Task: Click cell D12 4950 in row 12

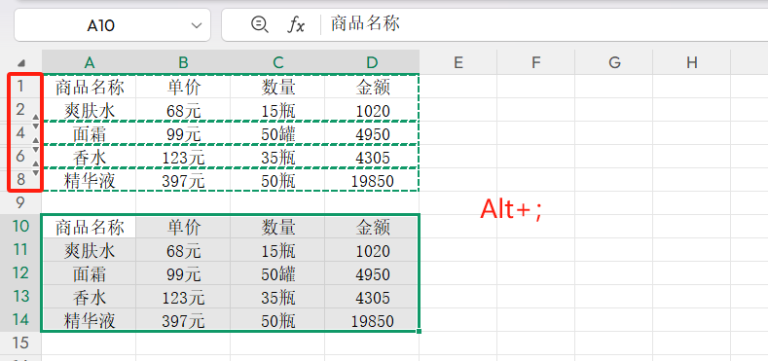Action: coord(372,273)
